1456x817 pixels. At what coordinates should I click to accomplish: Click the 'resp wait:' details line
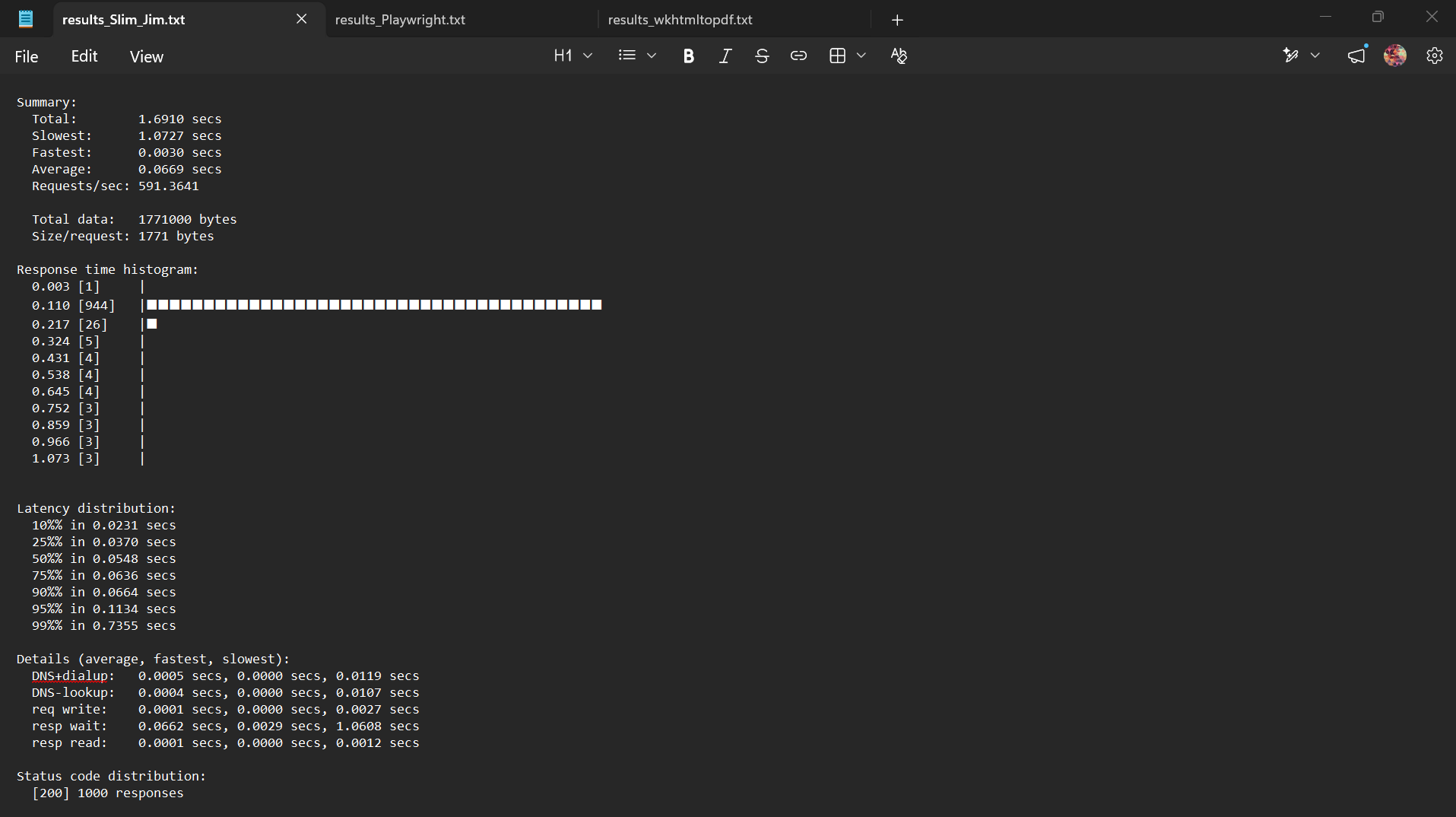pos(225,726)
